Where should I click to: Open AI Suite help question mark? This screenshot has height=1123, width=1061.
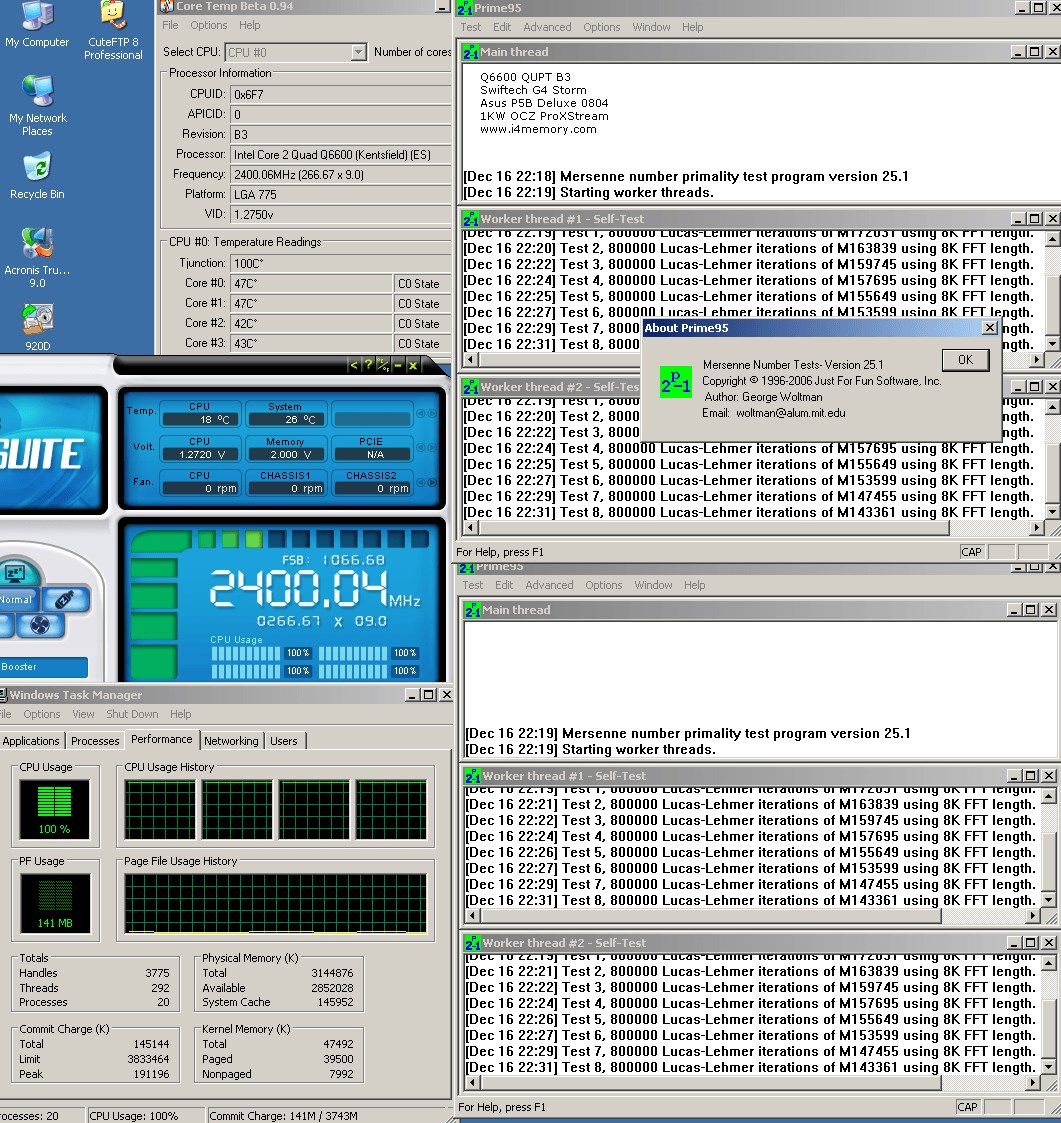[x=368, y=365]
